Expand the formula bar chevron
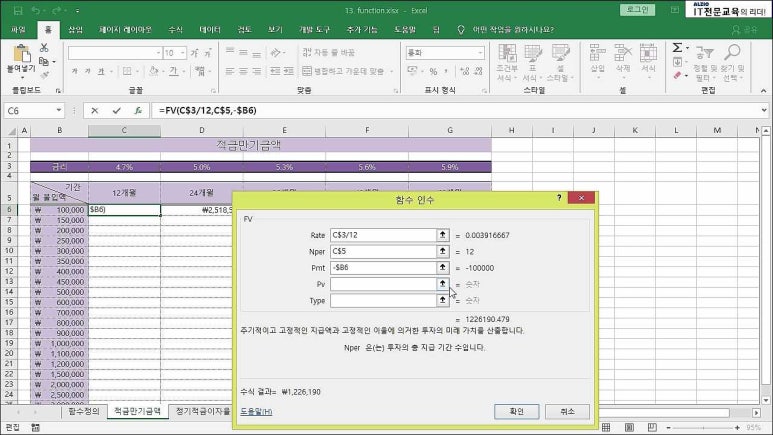Screen dimensions: 773x435 point(764,110)
